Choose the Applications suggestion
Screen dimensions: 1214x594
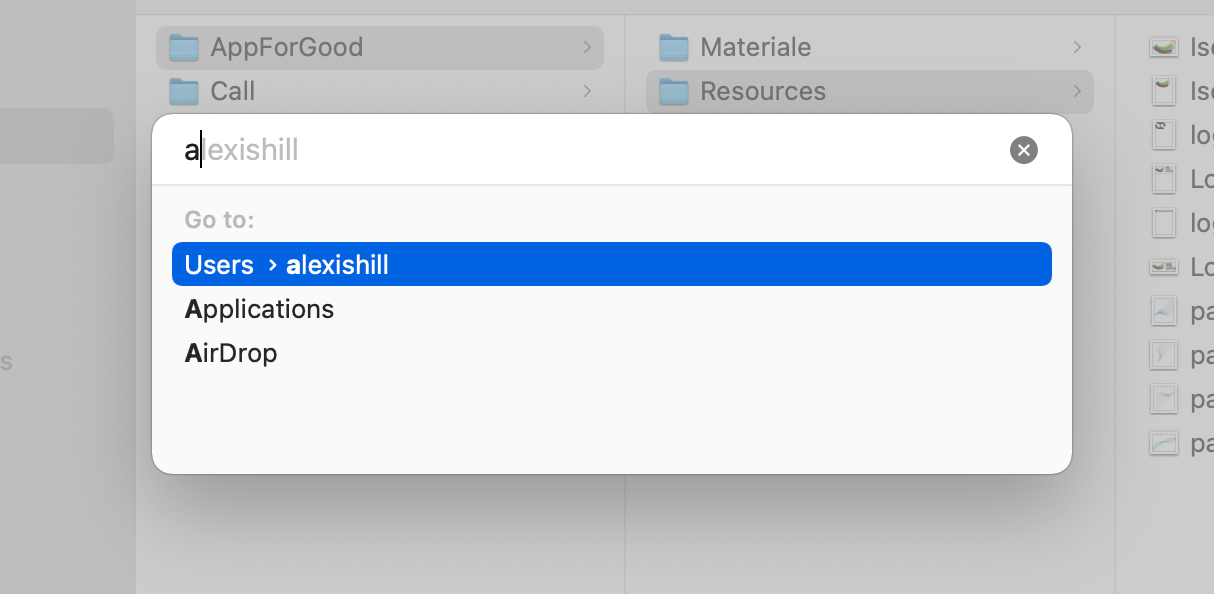260,309
